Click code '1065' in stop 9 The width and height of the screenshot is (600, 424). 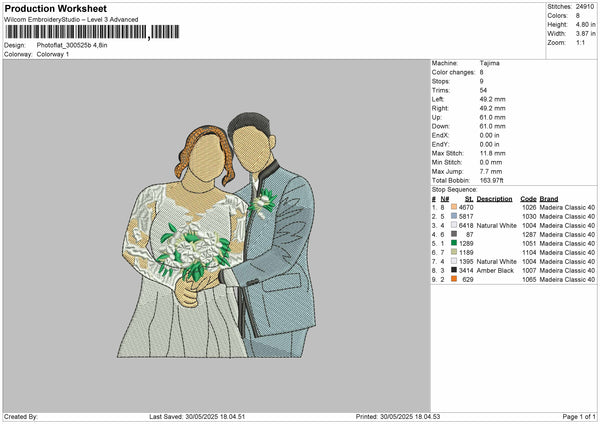(x=529, y=279)
